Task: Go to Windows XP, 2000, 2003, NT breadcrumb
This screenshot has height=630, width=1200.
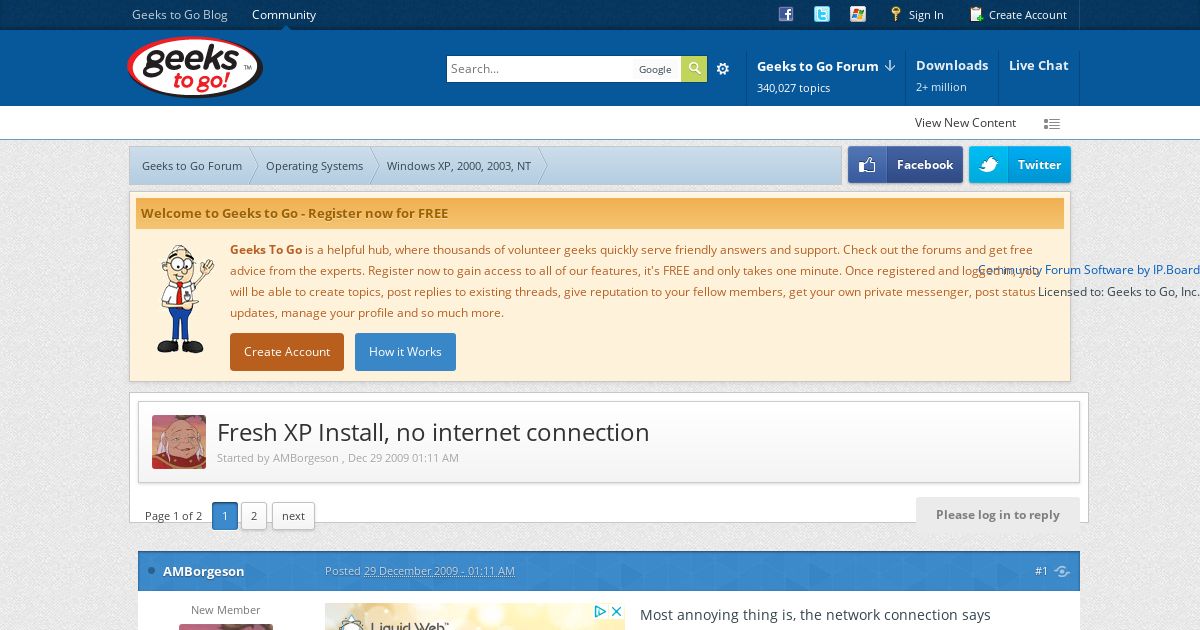Action: 459,166
